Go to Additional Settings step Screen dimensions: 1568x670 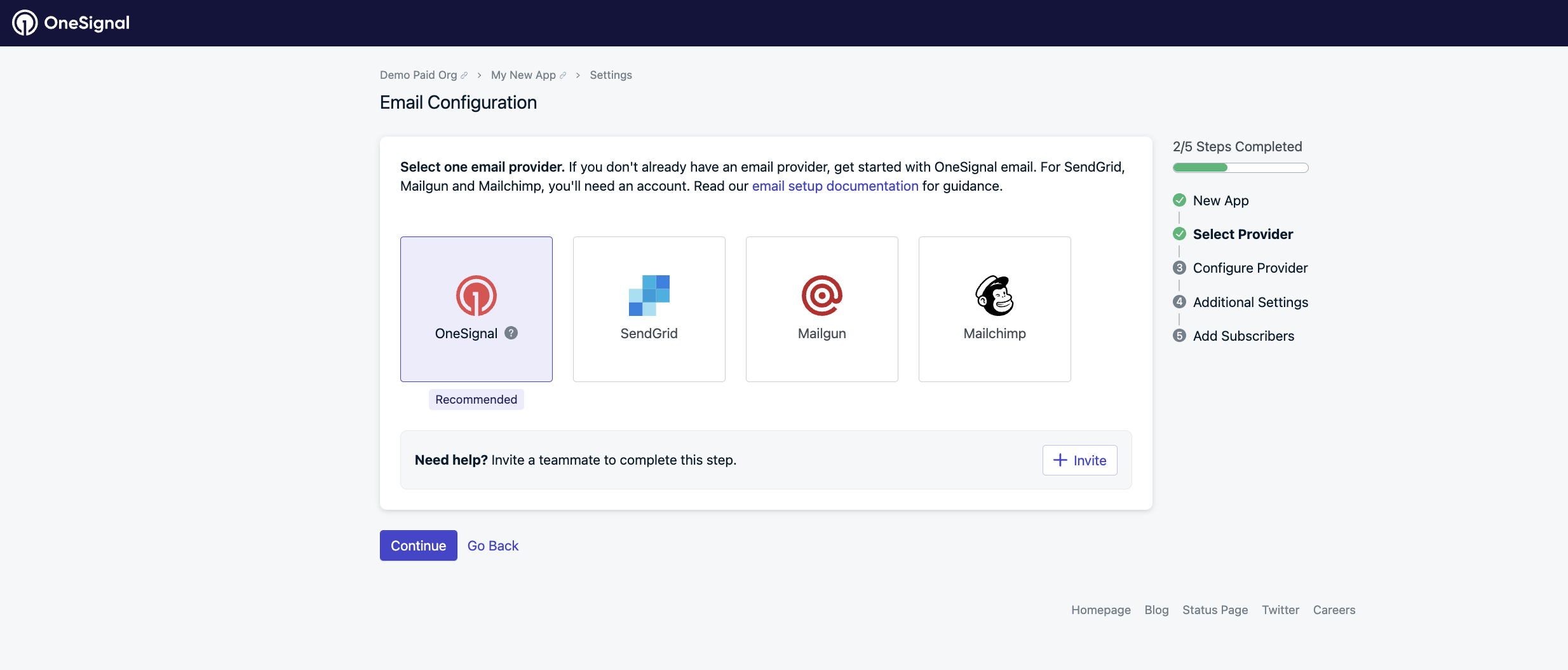(x=1251, y=302)
